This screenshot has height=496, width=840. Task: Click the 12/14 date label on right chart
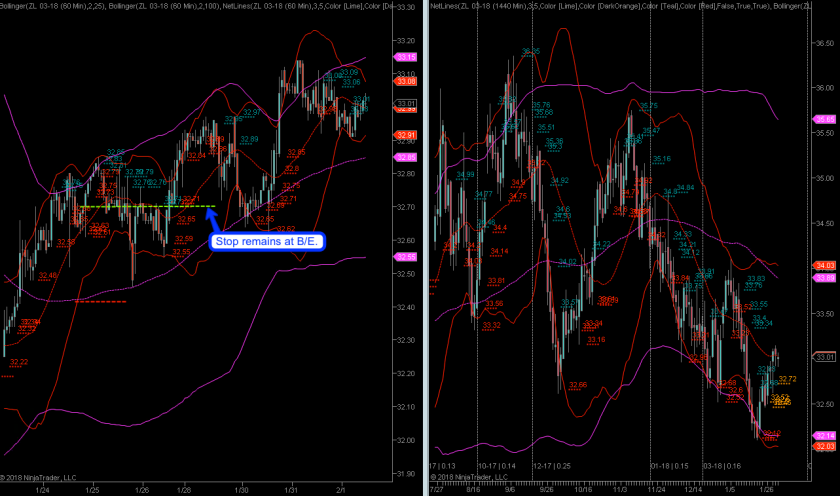click(x=693, y=489)
